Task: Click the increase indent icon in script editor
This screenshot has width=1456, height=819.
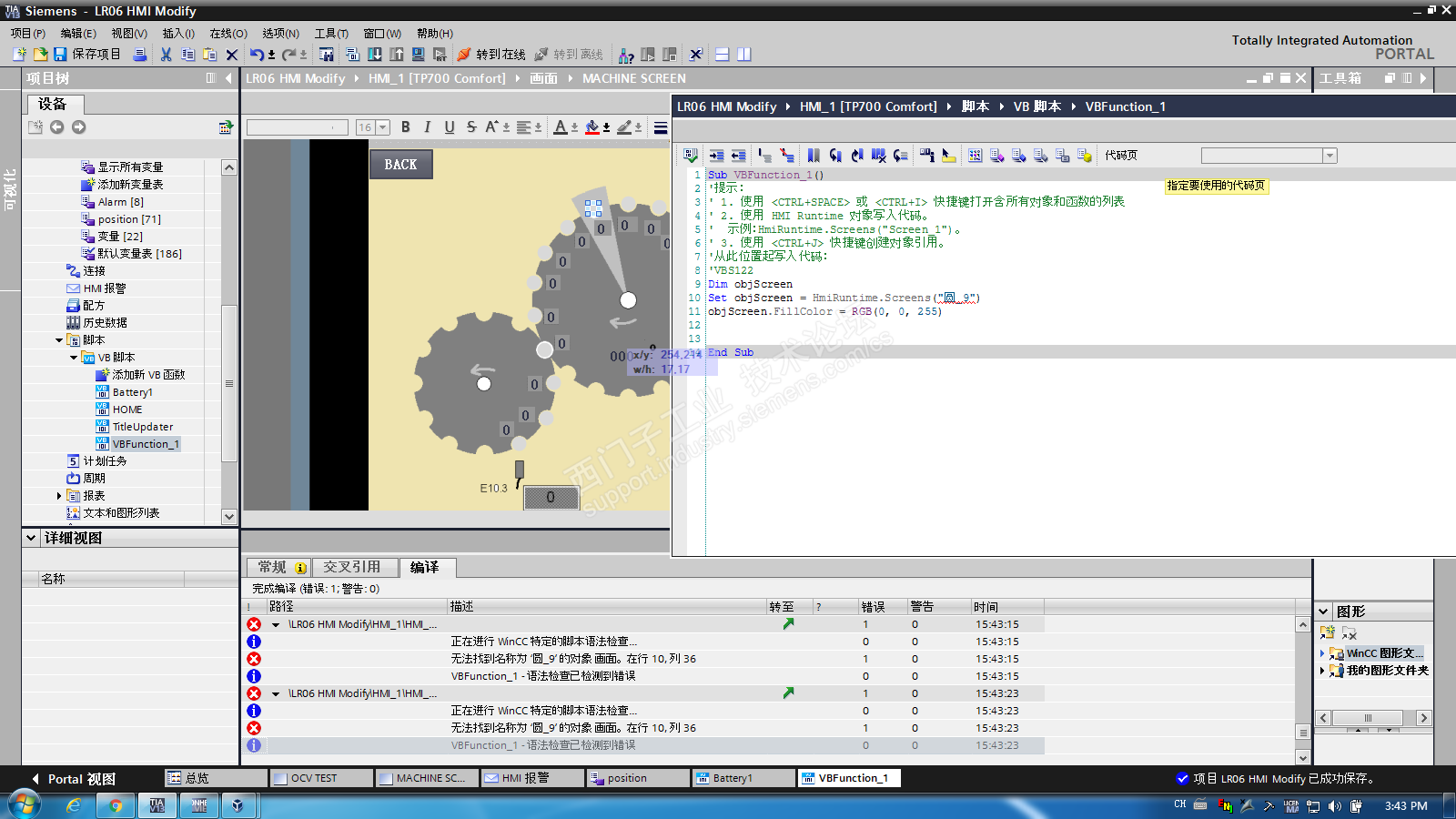Action: 717,156
